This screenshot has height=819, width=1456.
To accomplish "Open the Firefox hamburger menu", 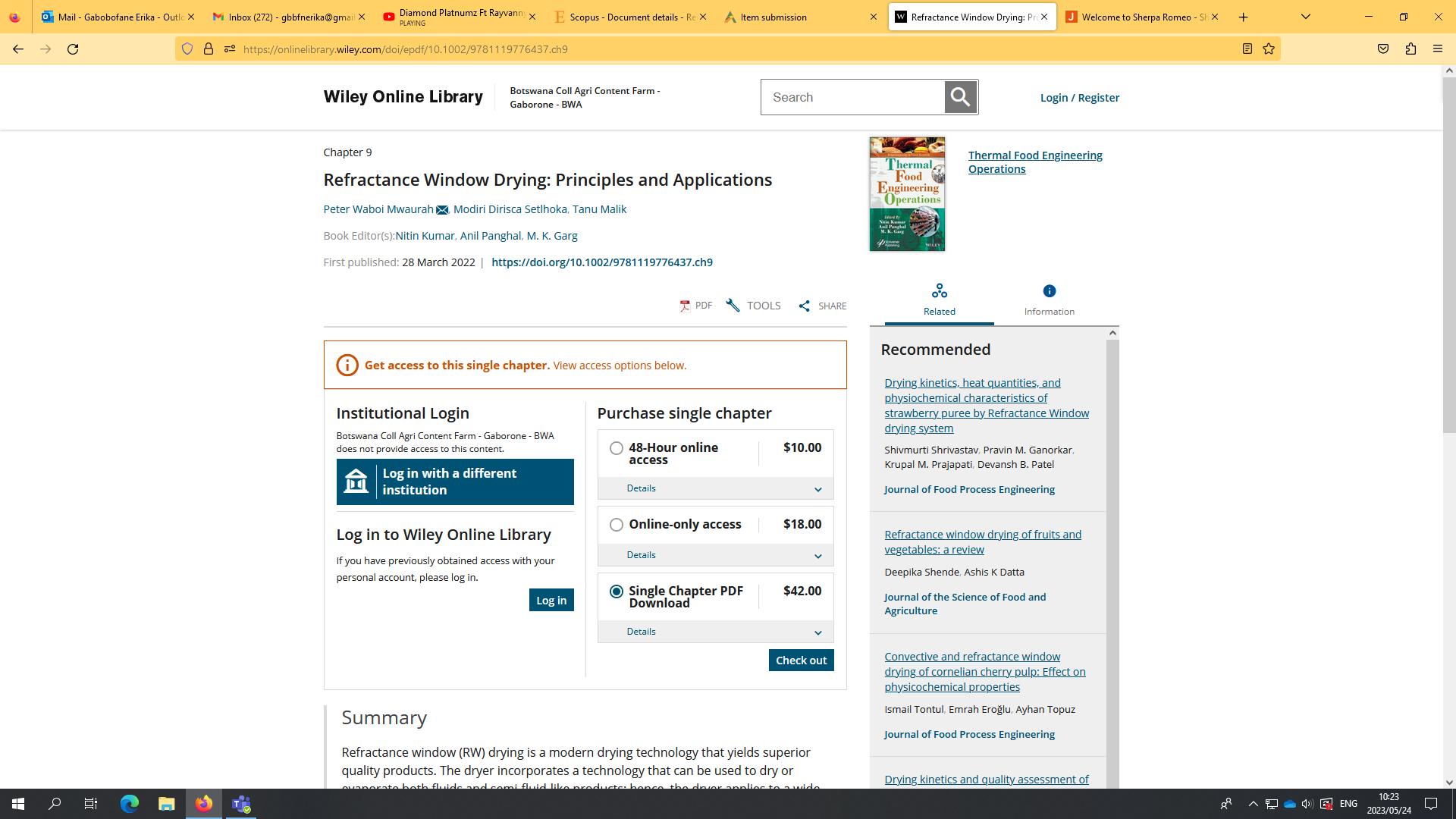I will click(1438, 49).
